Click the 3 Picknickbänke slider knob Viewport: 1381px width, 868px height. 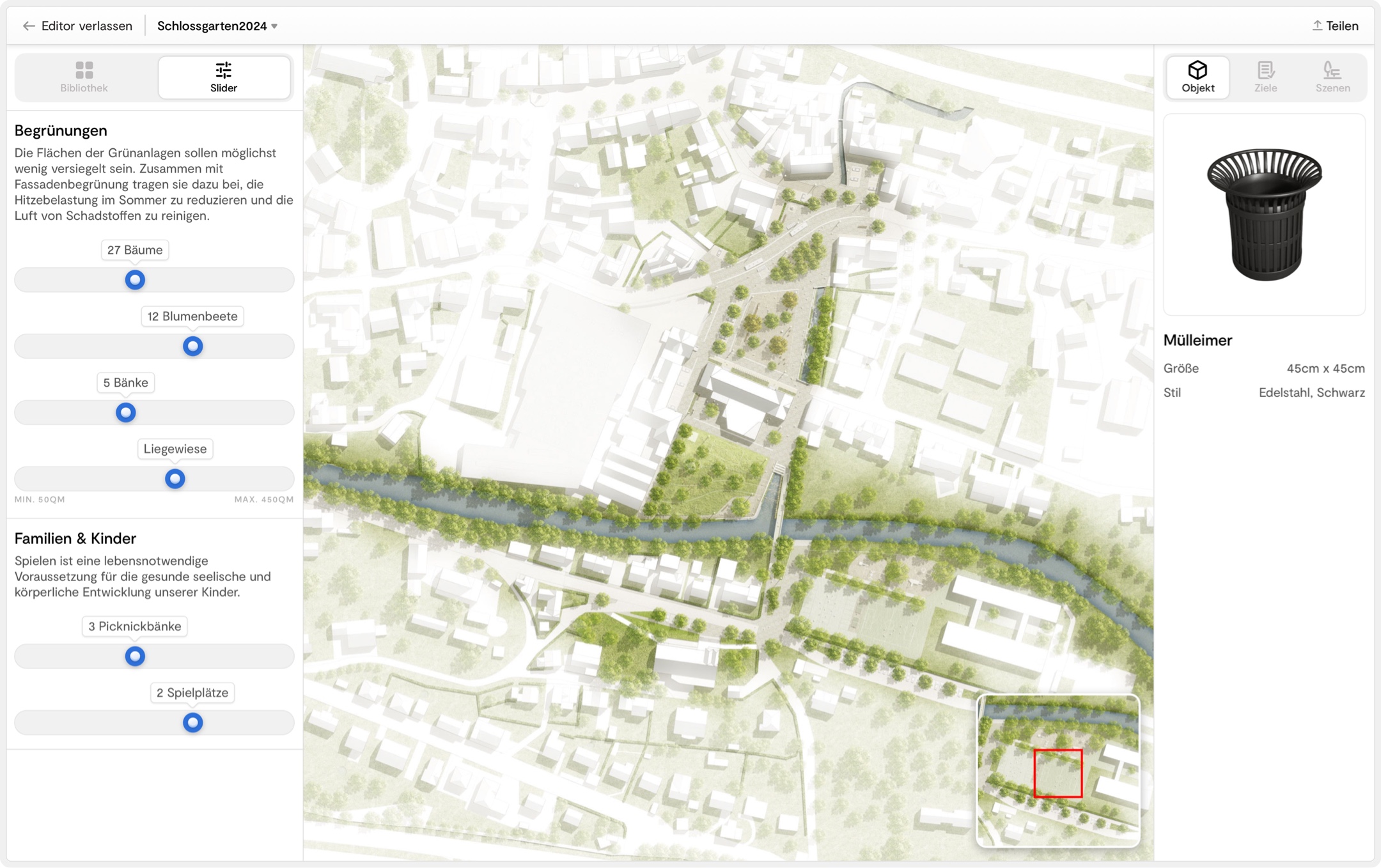[135, 656]
